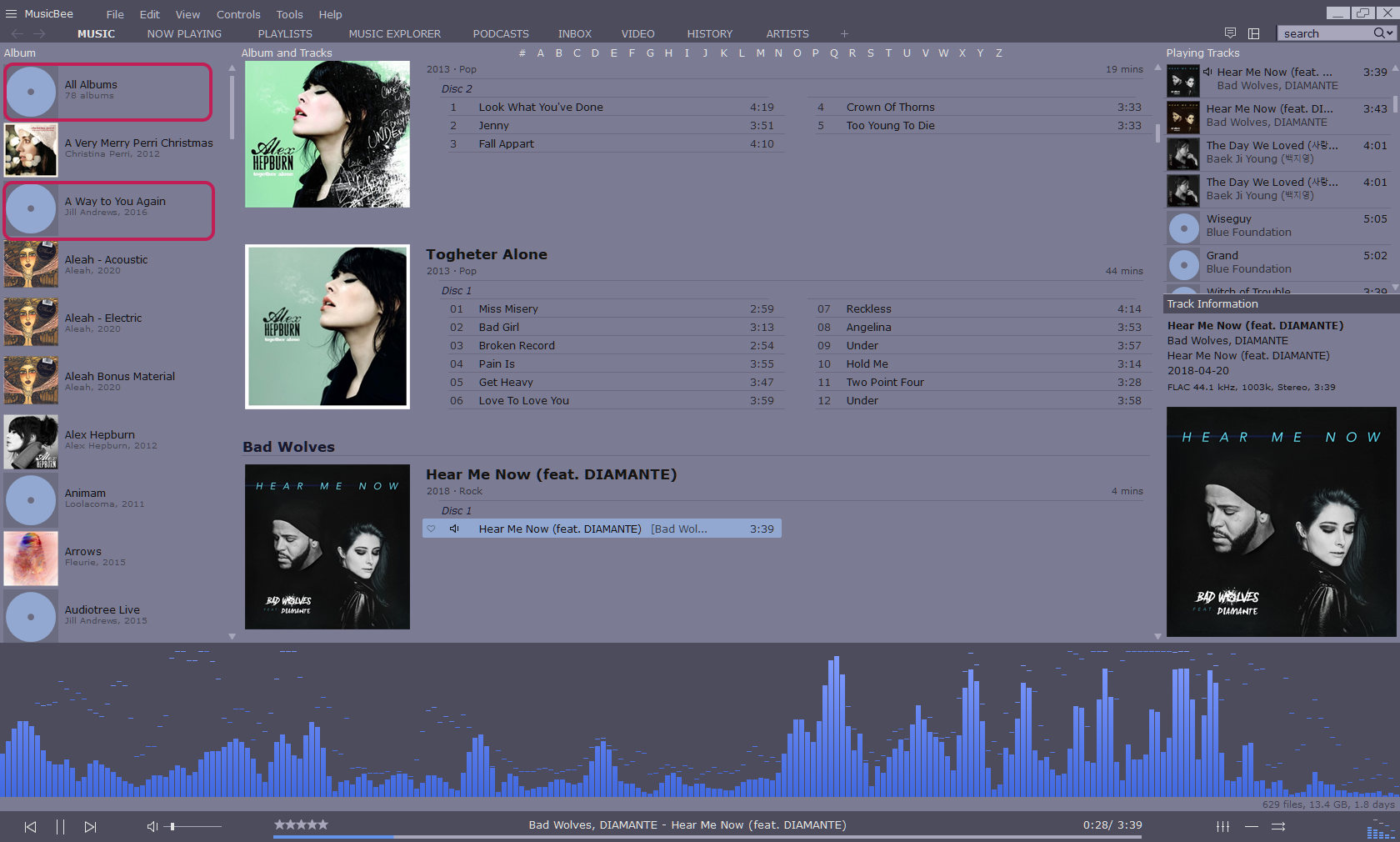The image size is (1400, 842).
Task: Jump to letter B in alphabet bar
Action: click(x=558, y=53)
